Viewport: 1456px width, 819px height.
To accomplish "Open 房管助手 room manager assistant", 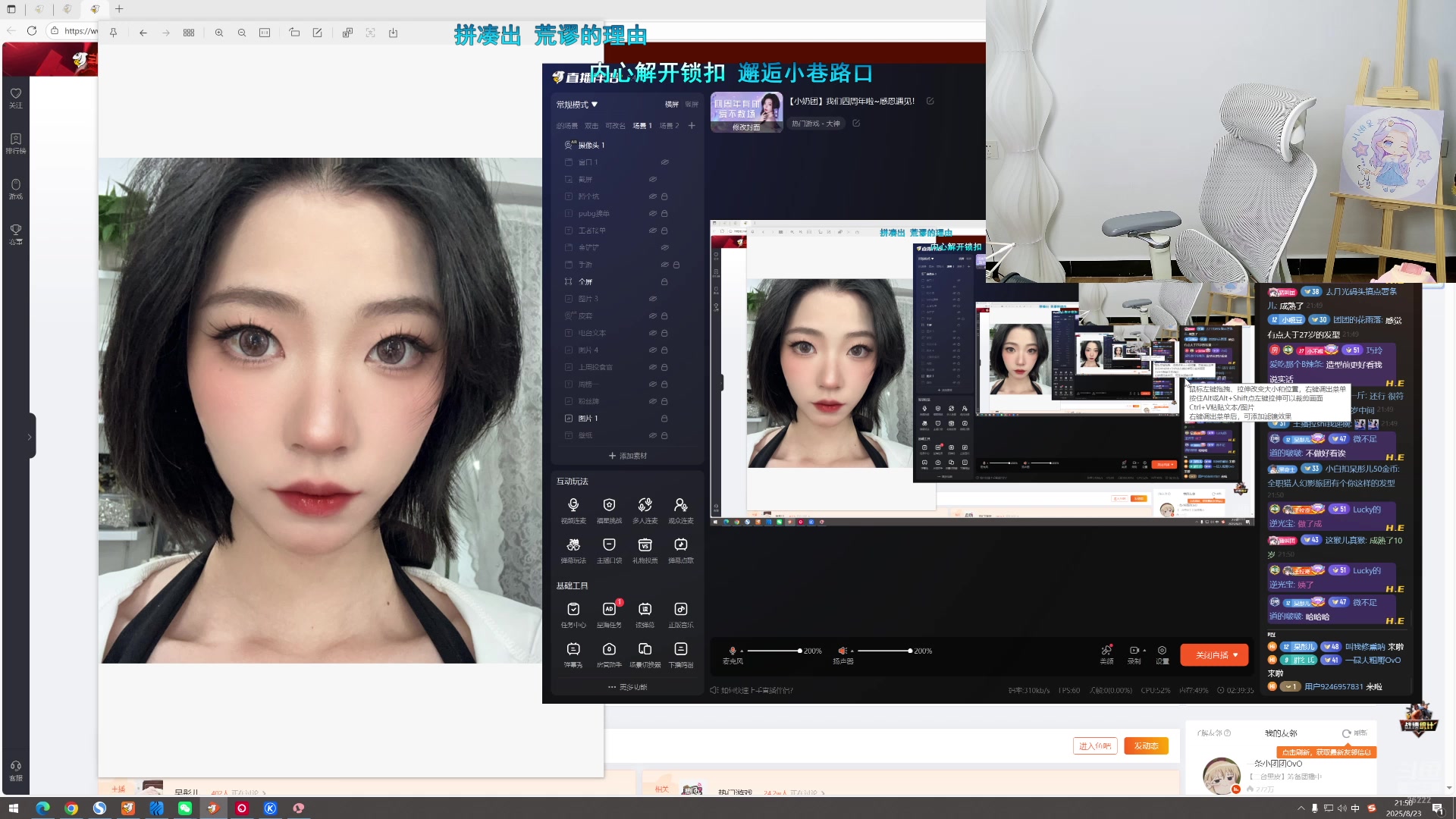I will [609, 655].
